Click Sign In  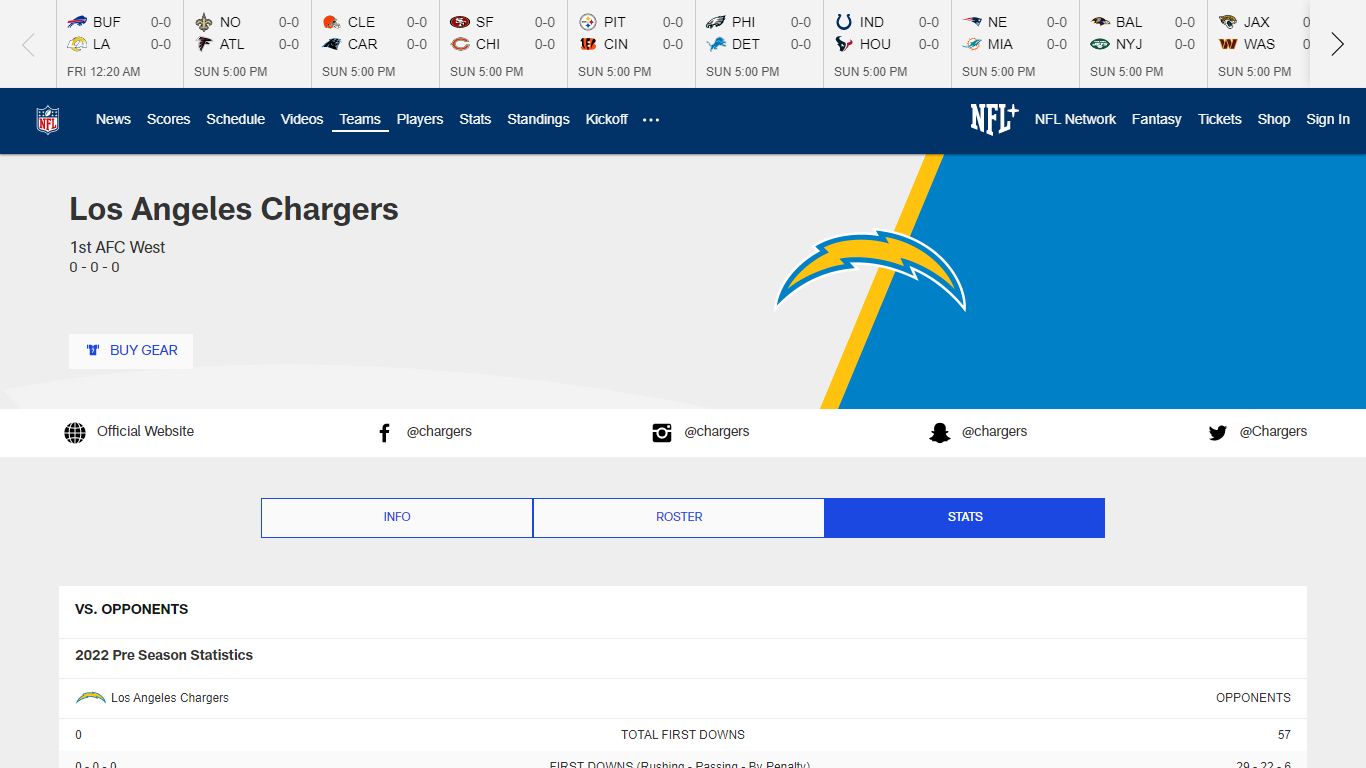point(1328,119)
